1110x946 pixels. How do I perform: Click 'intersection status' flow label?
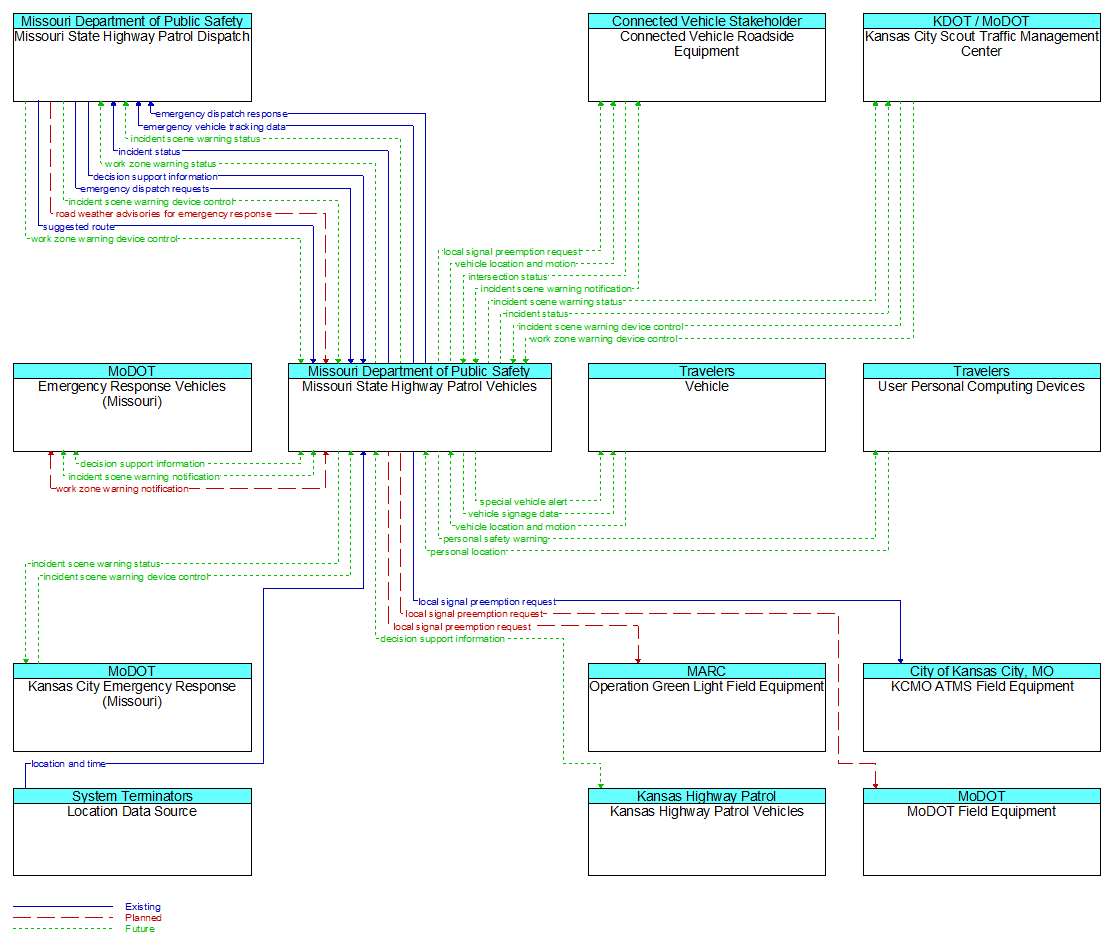[x=508, y=277]
